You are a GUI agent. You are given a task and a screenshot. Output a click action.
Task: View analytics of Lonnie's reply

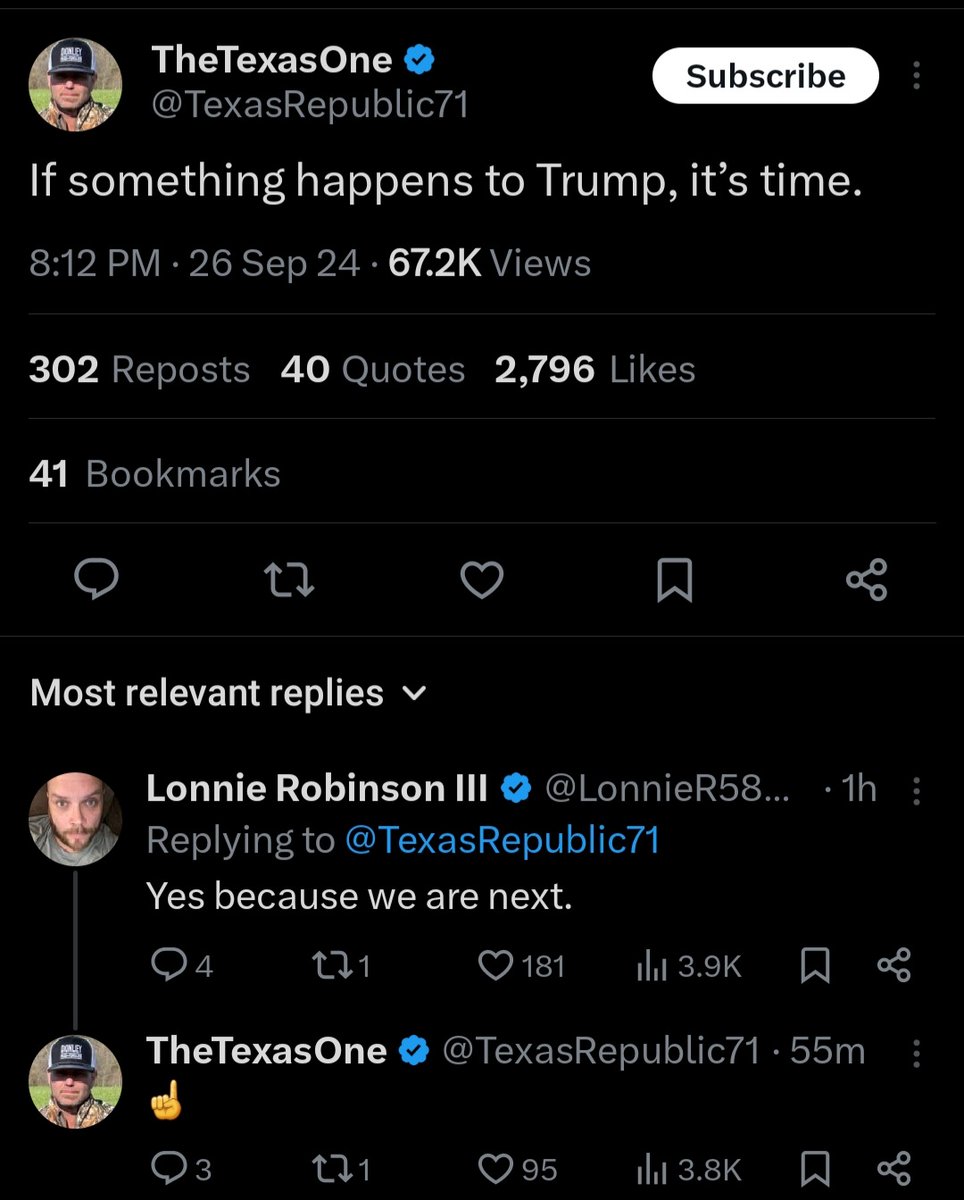click(652, 965)
